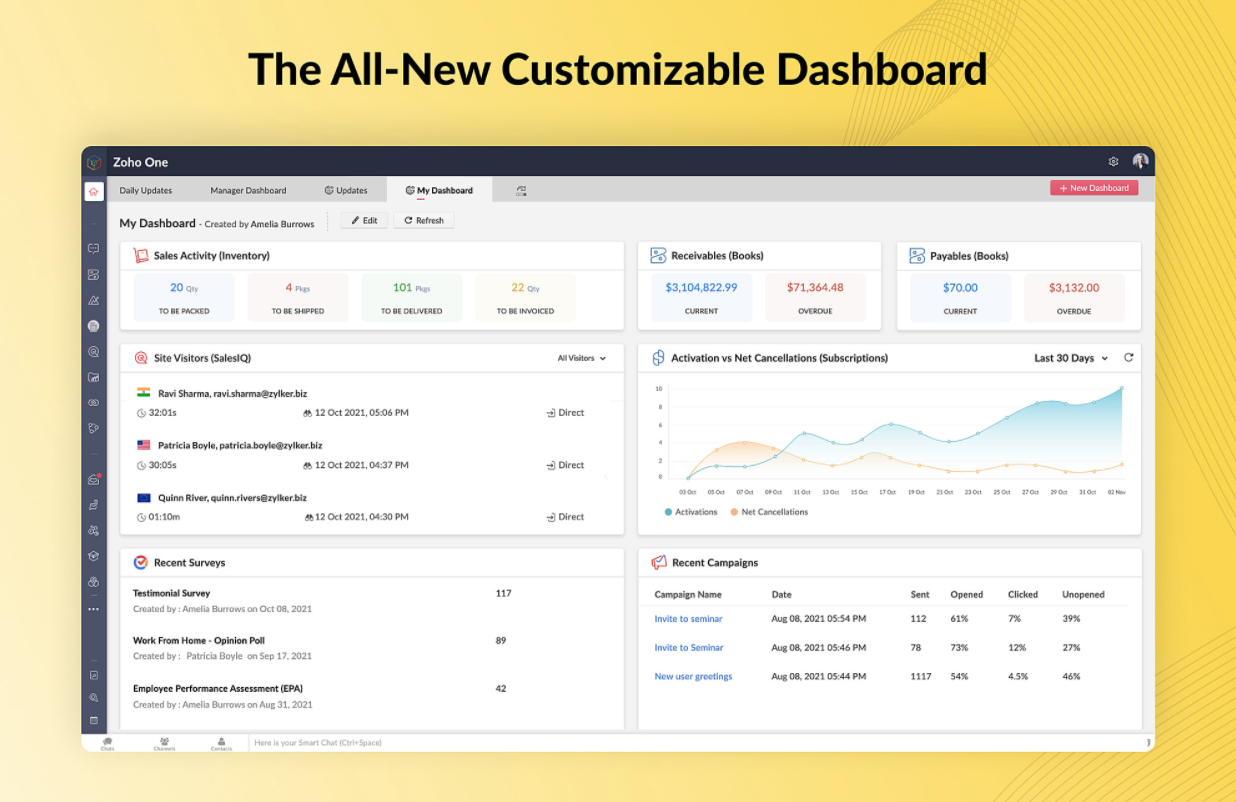
Task: Switch to the Daily Updates tab
Action: click(x=146, y=190)
